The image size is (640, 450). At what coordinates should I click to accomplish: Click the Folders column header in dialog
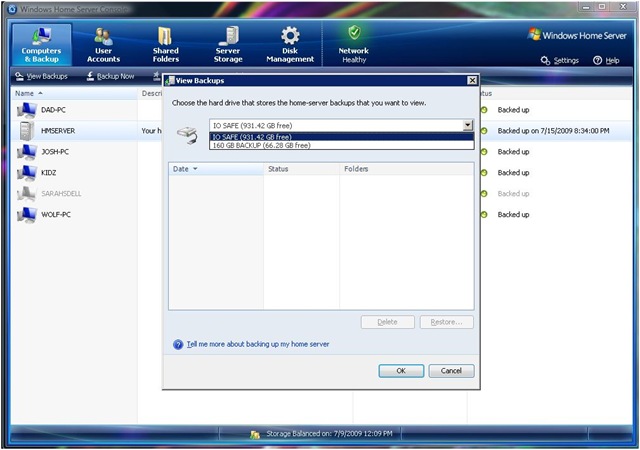[407, 169]
